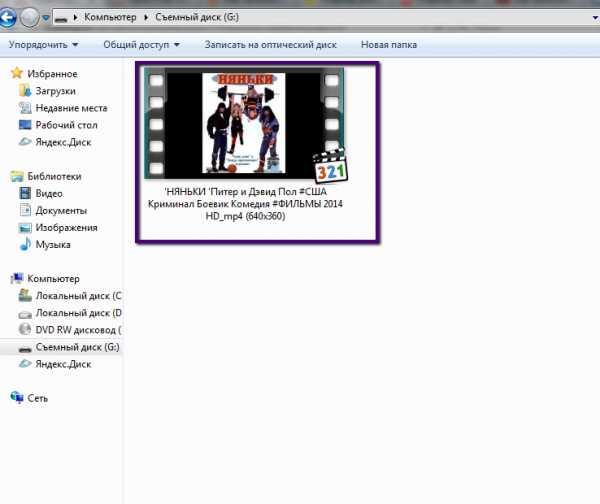Select Локальный диск (C:) drive
The image size is (600, 504).
[x=76, y=296]
